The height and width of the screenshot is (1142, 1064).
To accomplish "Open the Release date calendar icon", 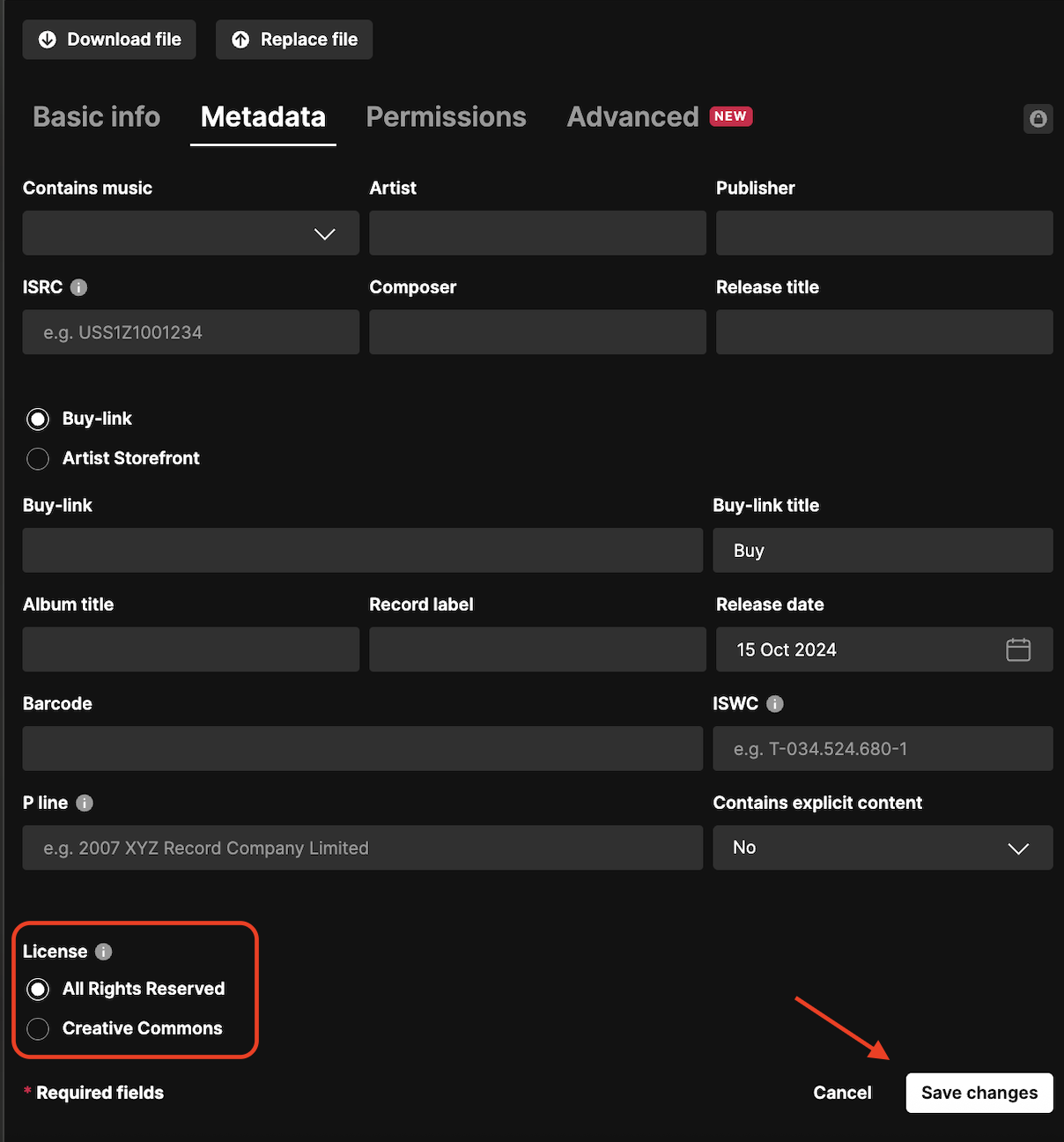I will pos(1017,649).
